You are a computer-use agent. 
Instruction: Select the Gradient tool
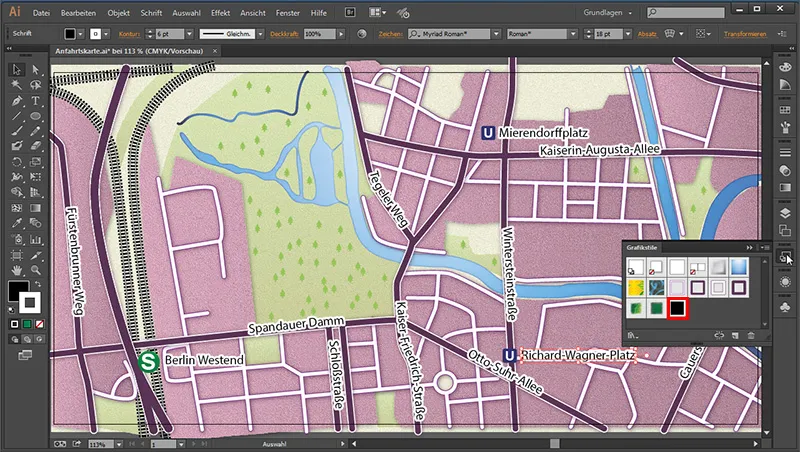pyautogui.click(x=35, y=208)
